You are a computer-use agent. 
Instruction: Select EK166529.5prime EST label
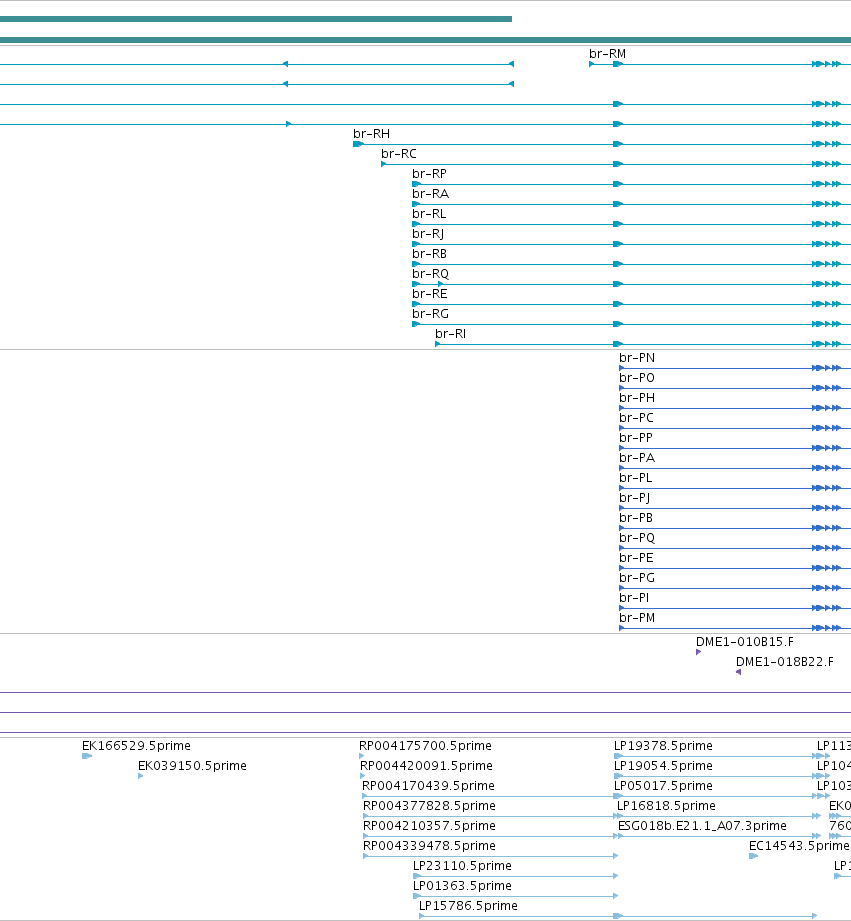136,745
